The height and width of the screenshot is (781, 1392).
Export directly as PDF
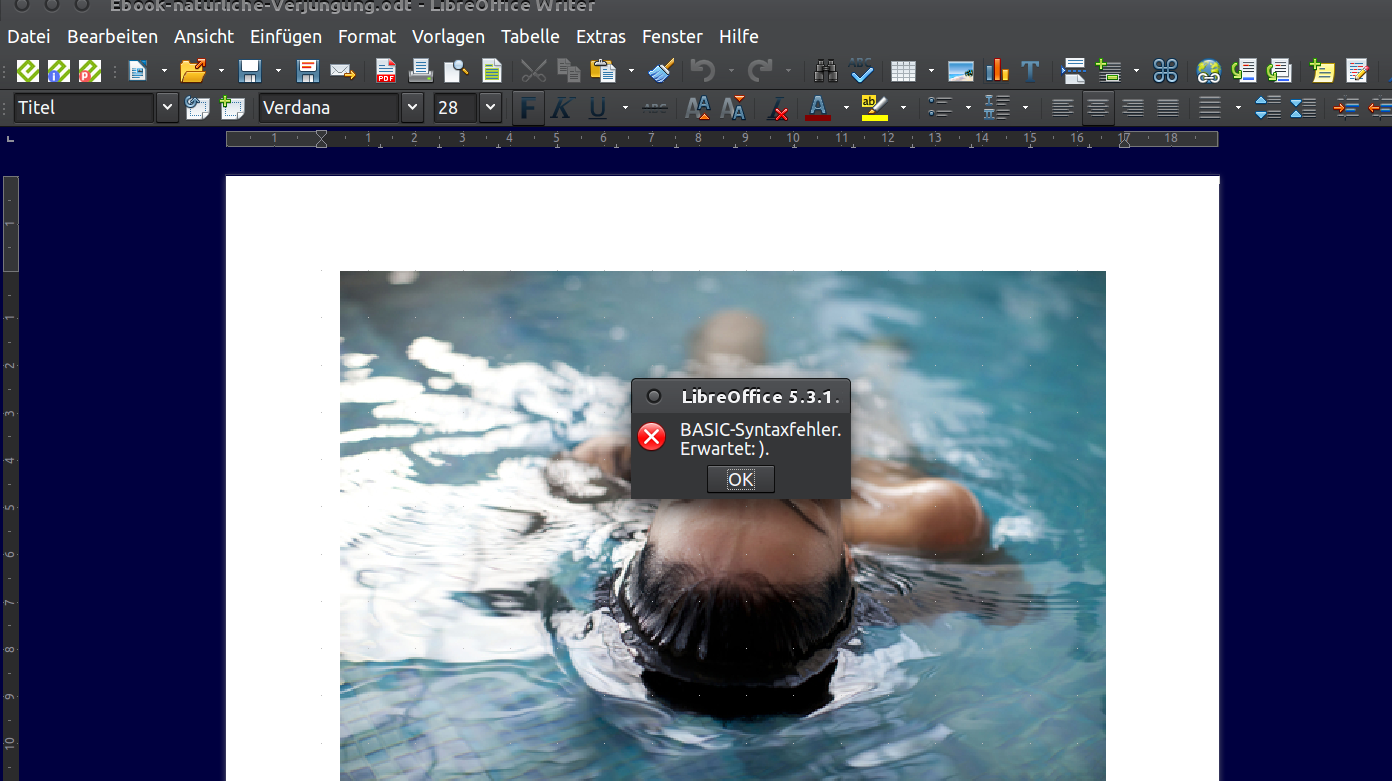(x=386, y=71)
